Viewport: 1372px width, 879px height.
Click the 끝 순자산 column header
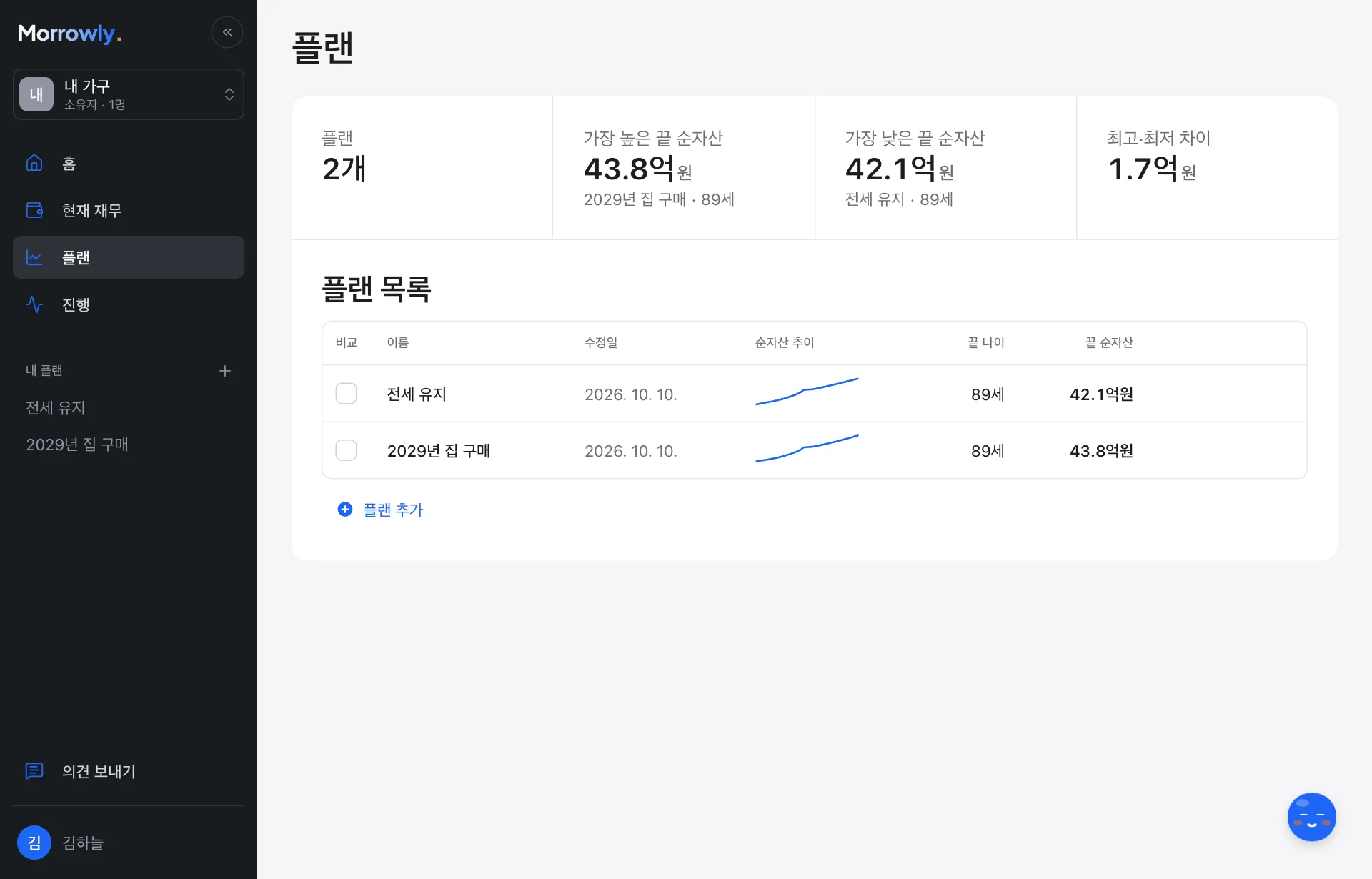[1109, 343]
